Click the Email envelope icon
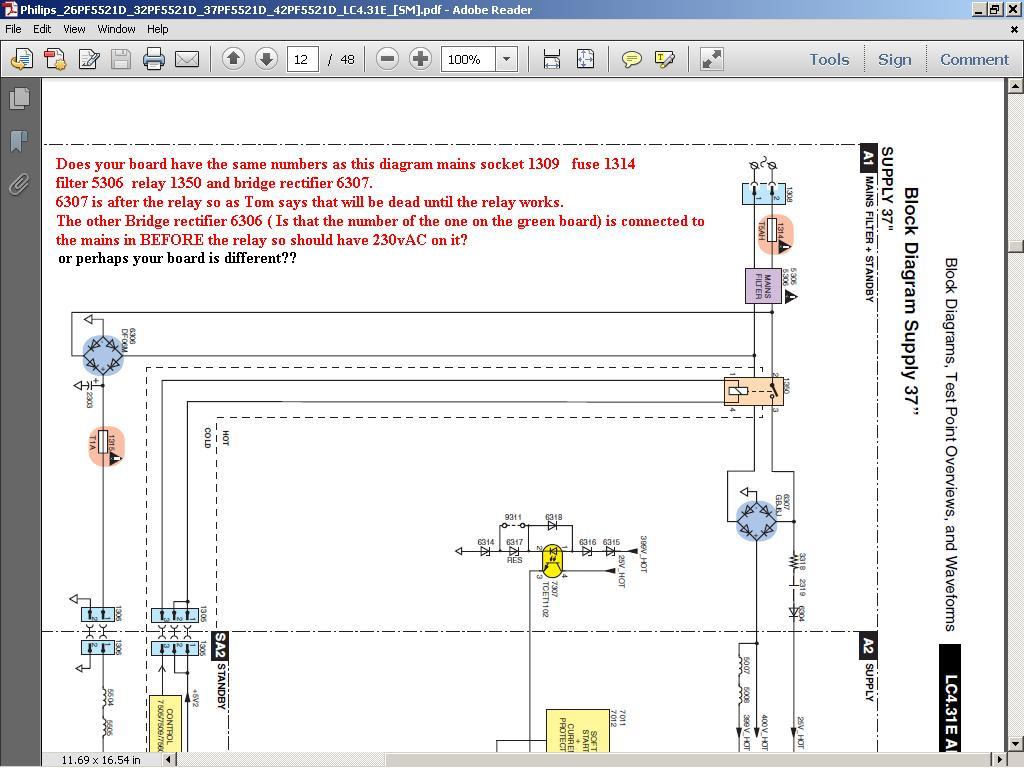Viewport: 1024px width, 768px height. coord(187,59)
